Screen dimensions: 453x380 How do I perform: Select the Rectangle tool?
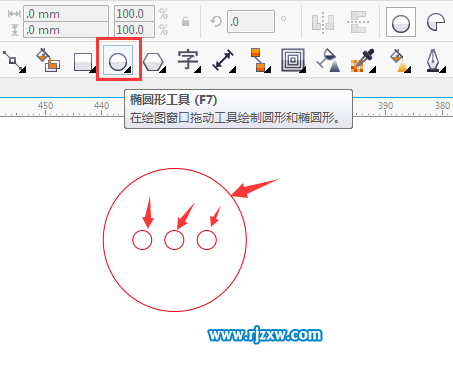tap(83, 61)
